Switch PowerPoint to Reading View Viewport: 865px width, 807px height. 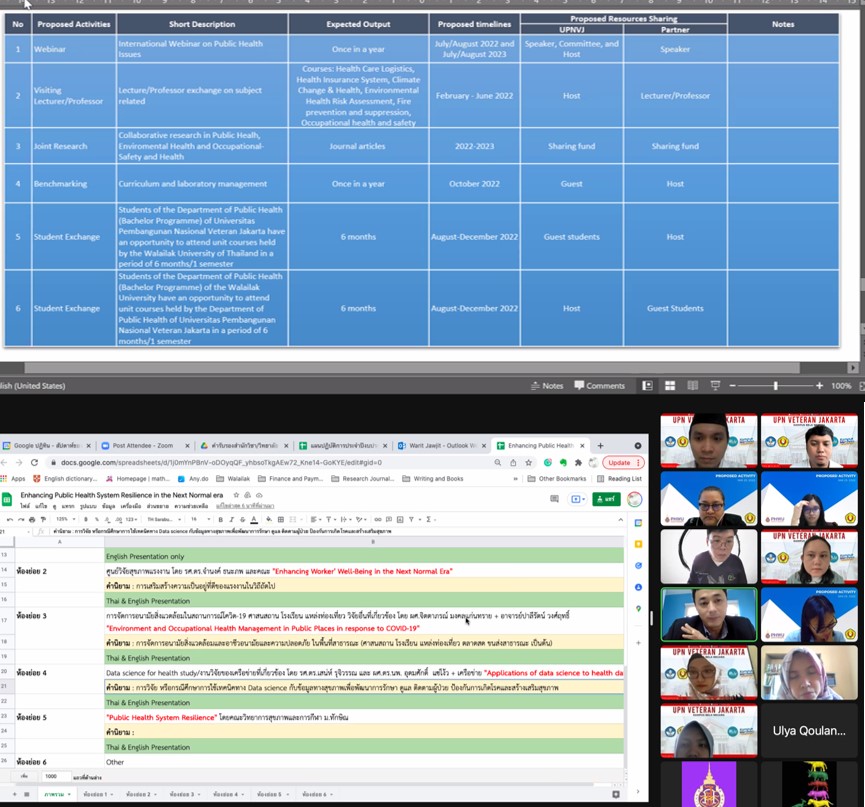click(692, 385)
